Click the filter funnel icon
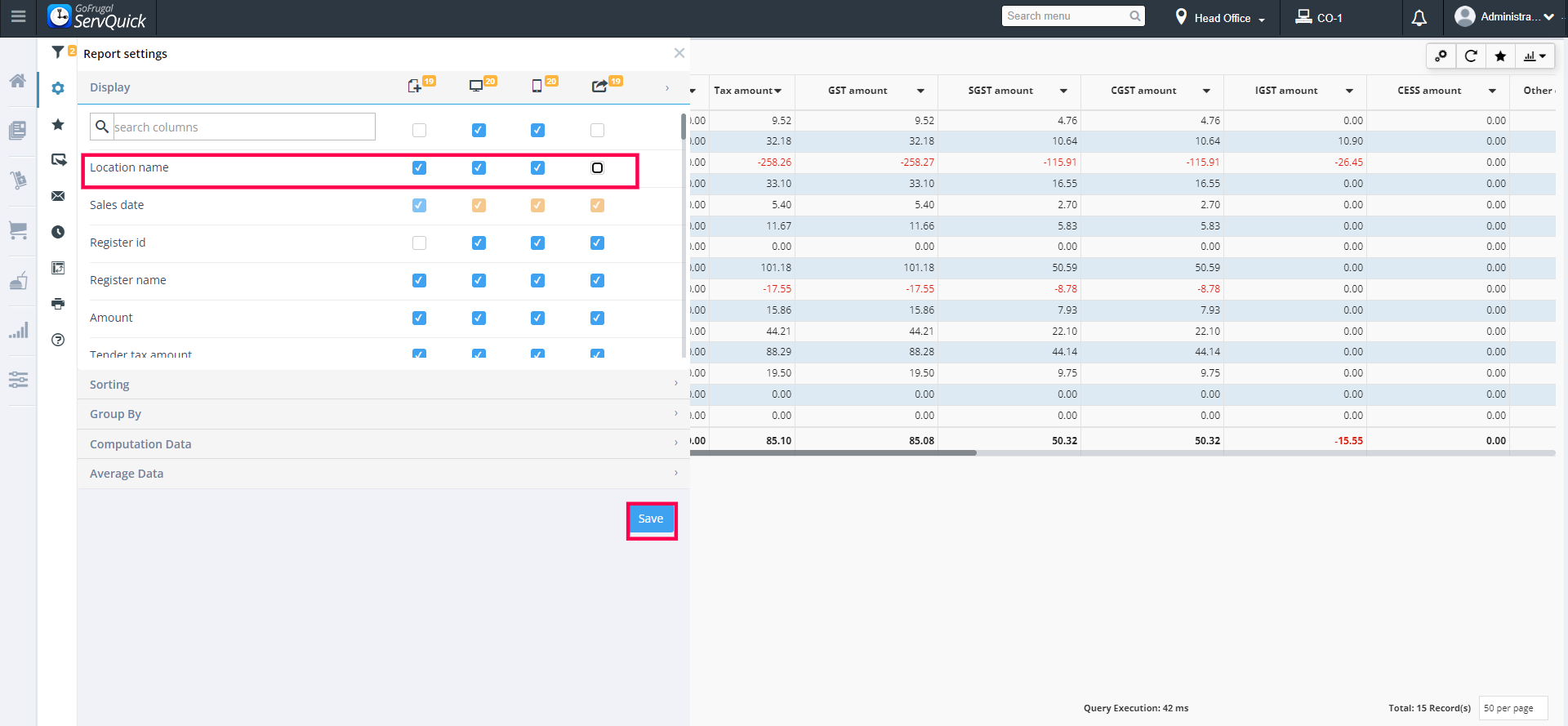This screenshot has height=726, width=1568. 58,52
